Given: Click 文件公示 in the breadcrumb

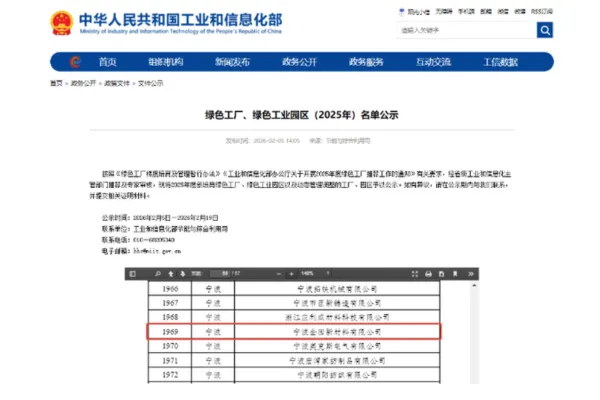Looking at the screenshot, I should coord(151,83).
